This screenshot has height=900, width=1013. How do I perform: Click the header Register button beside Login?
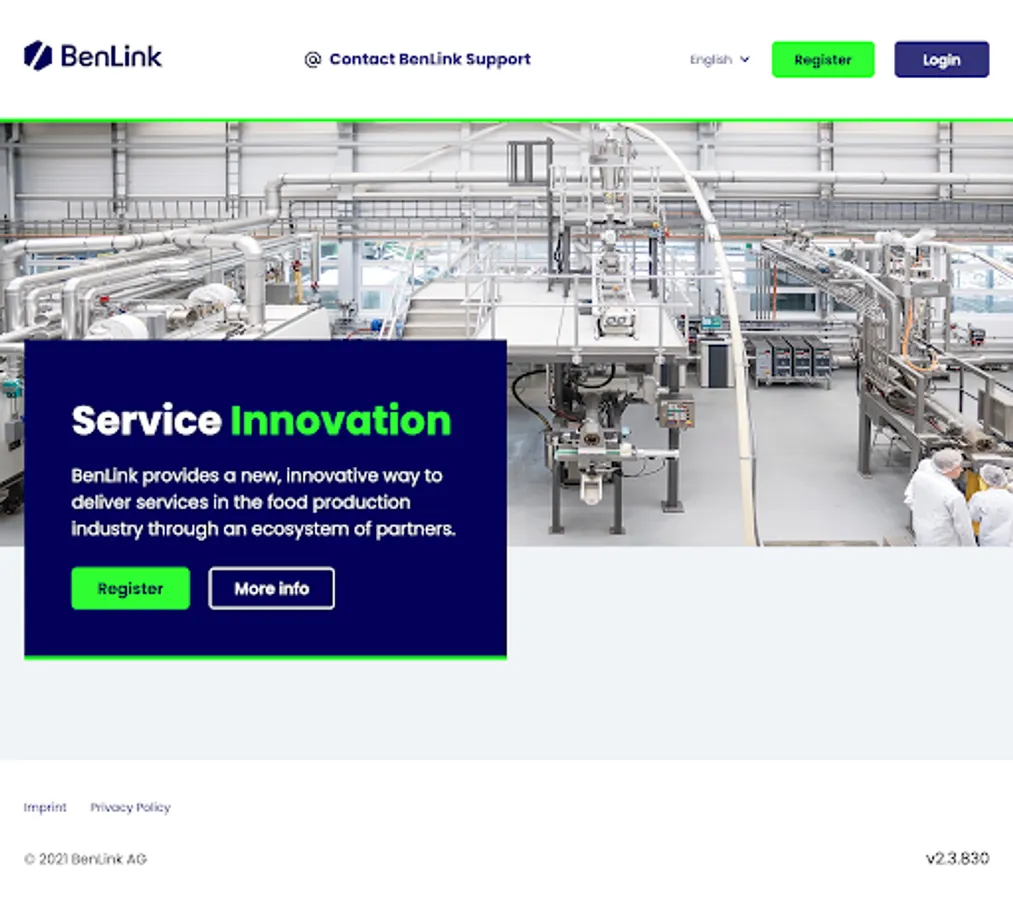click(822, 59)
